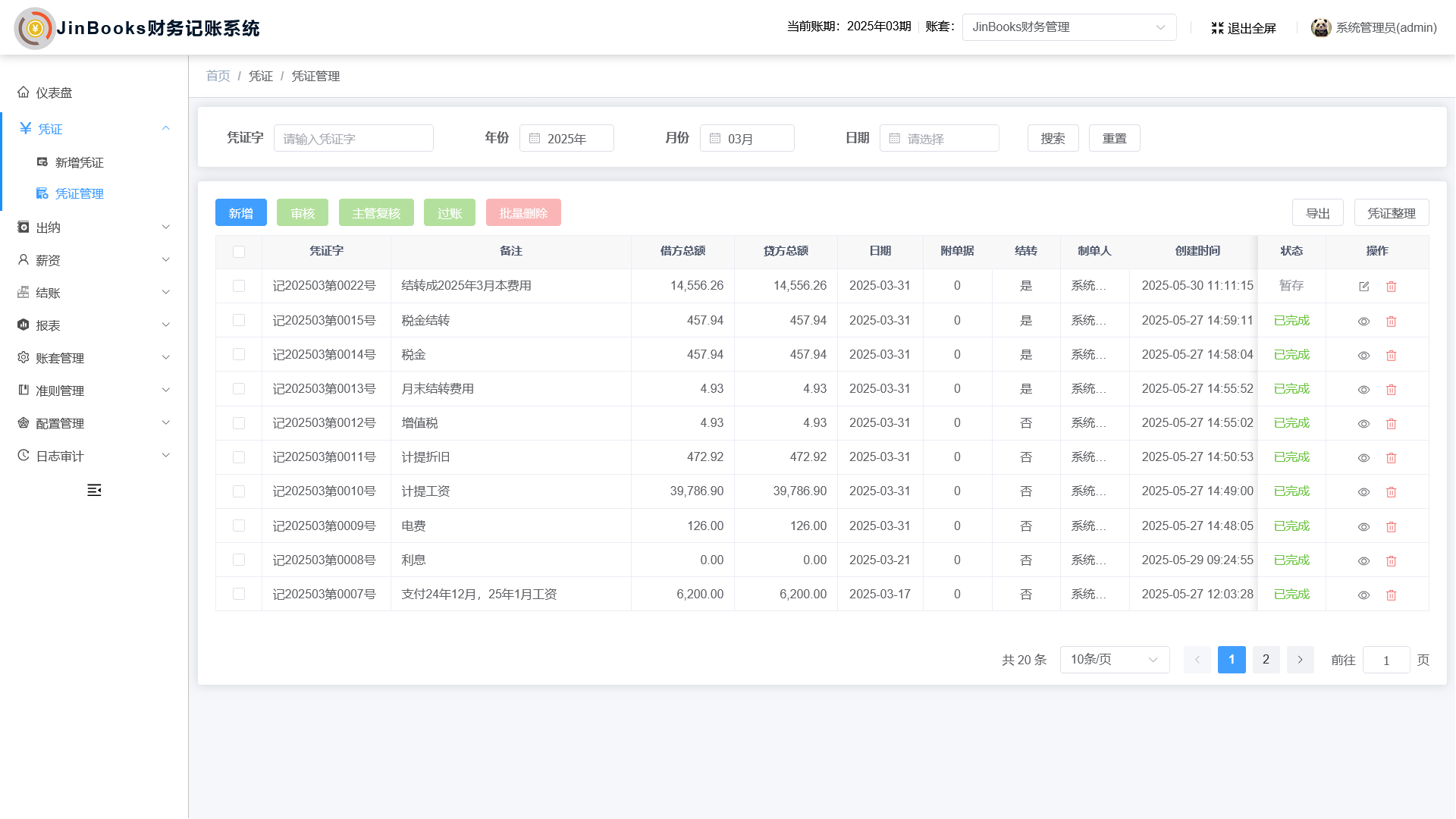Open the 账套 JinBooks财务管理 dropdown
Image resolution: width=1456 pixels, height=819 pixels.
point(1068,27)
